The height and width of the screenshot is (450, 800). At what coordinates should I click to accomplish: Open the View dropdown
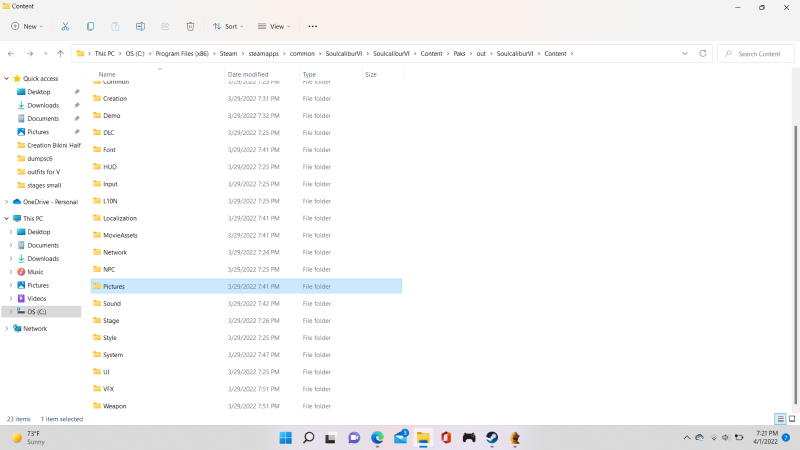pyautogui.click(x=274, y=27)
